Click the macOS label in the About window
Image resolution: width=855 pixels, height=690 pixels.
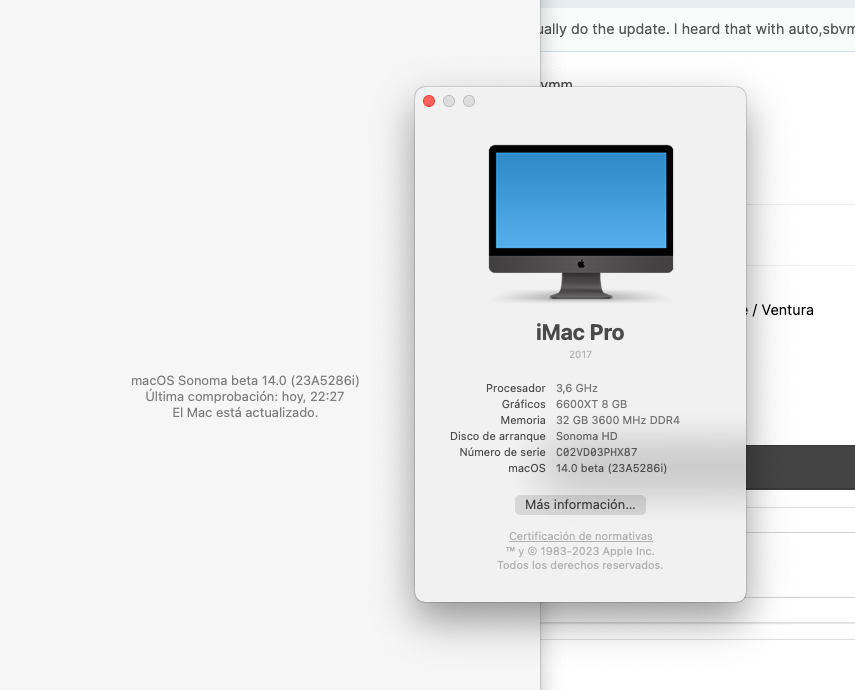527,468
